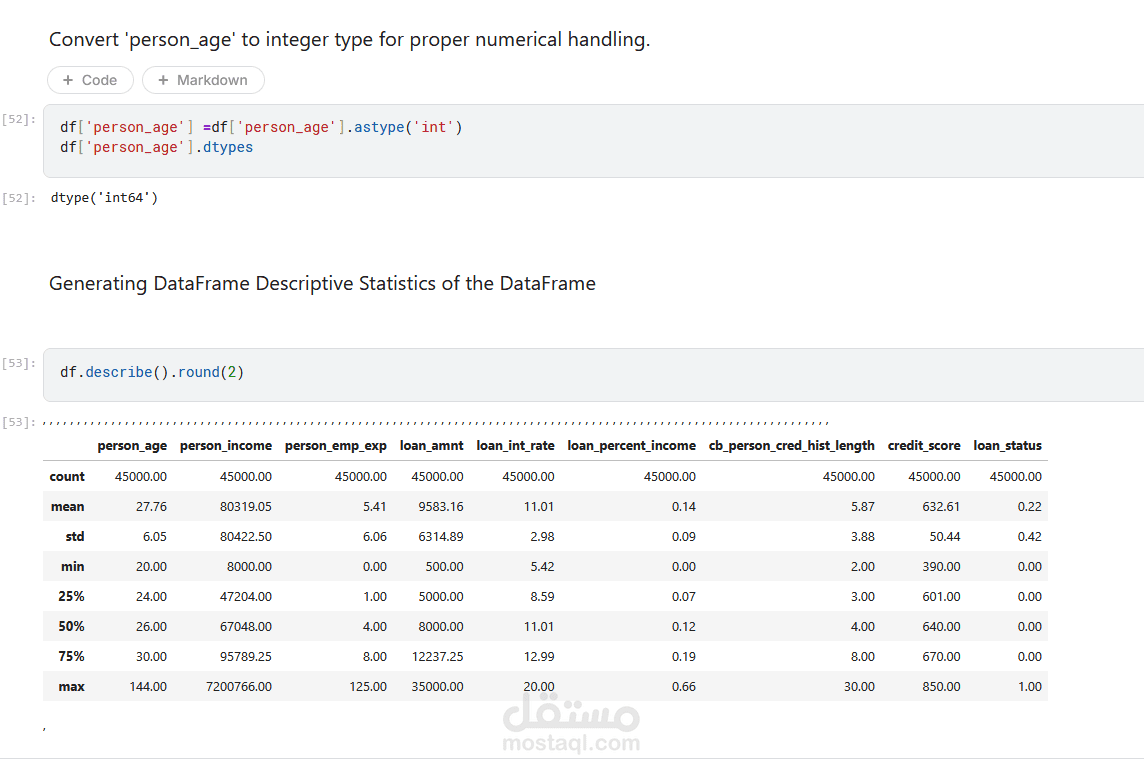Click the person_emp_exp column header
The image size is (1144, 770).
point(335,446)
